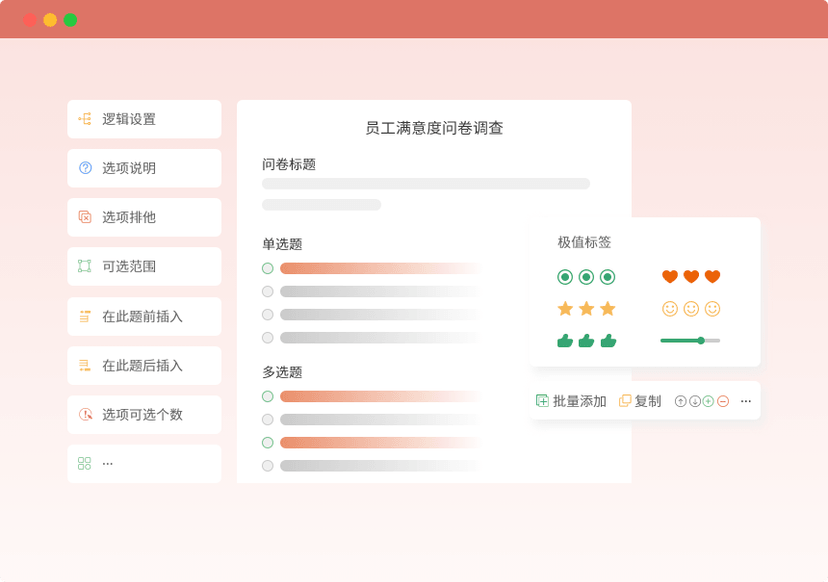Move option down with the down-arrow icon
828x582 pixels.
pyautogui.click(x=695, y=401)
